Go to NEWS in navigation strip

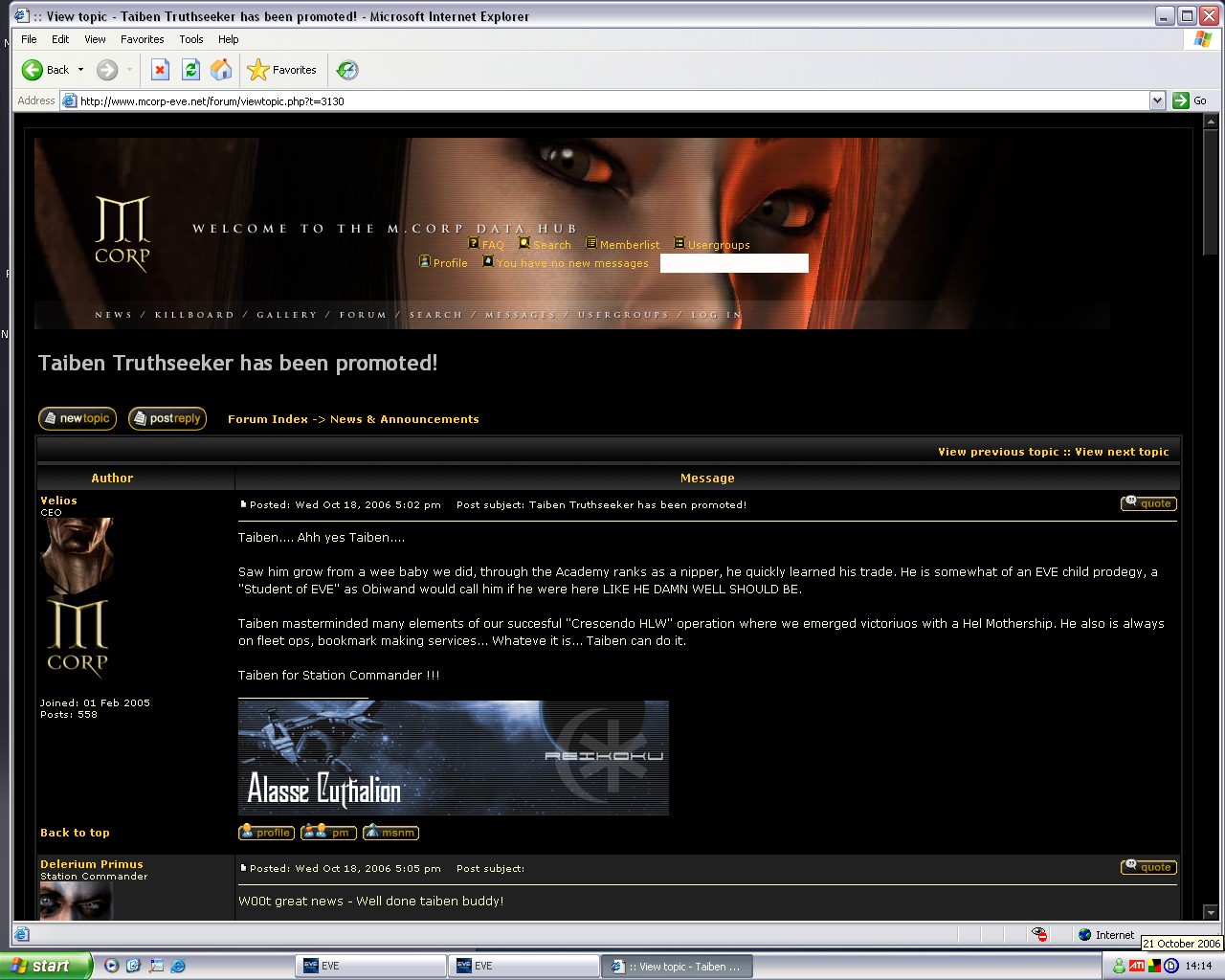[x=113, y=315]
